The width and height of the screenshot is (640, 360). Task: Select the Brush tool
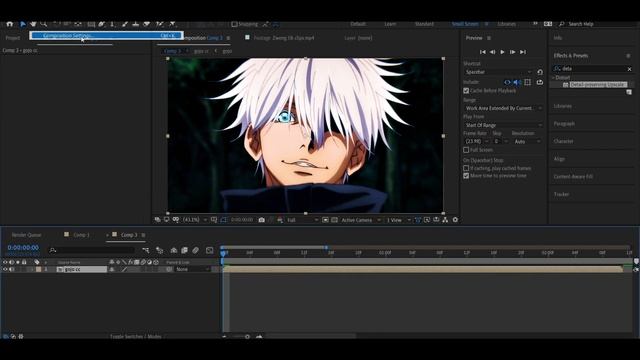[x=125, y=24]
